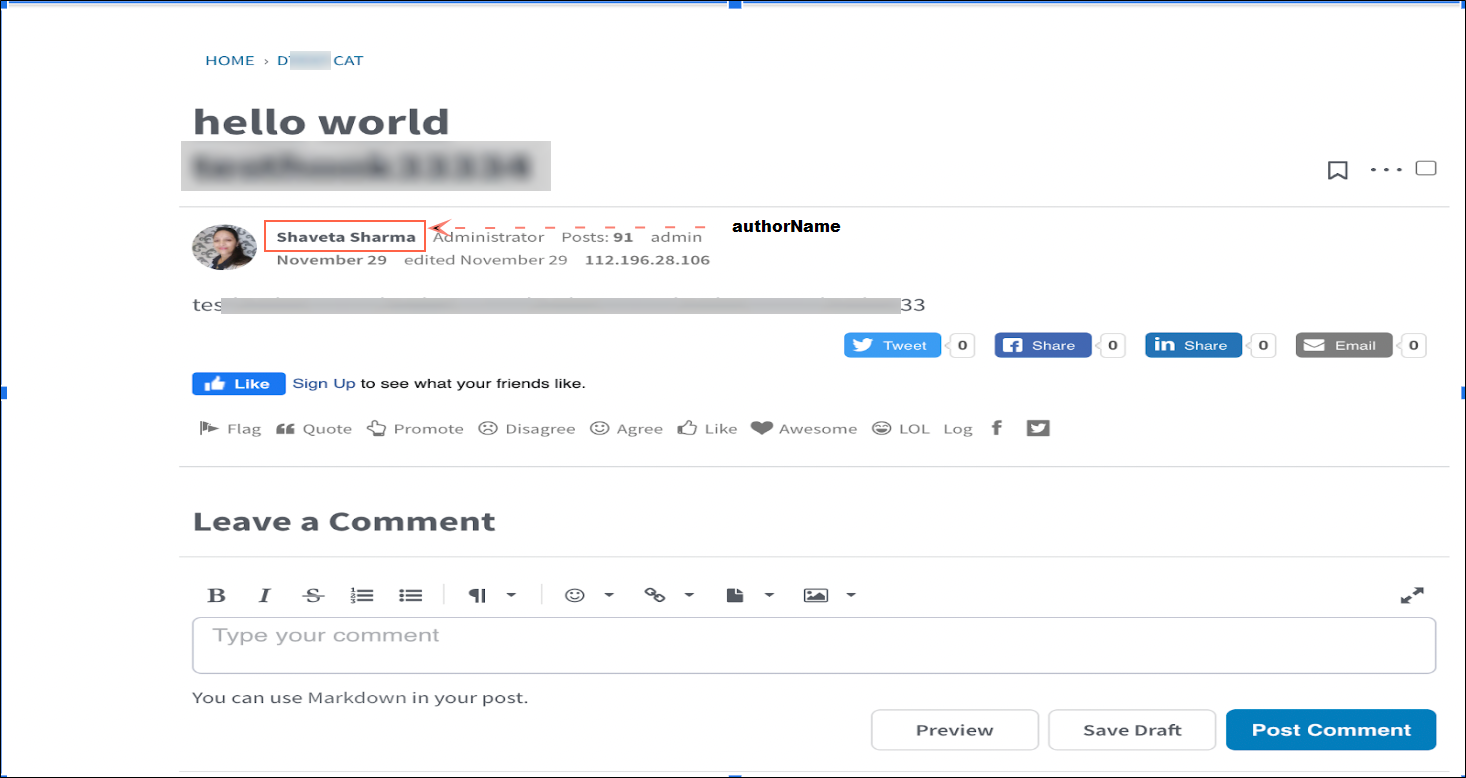Toggle italic text formatting

point(264,596)
